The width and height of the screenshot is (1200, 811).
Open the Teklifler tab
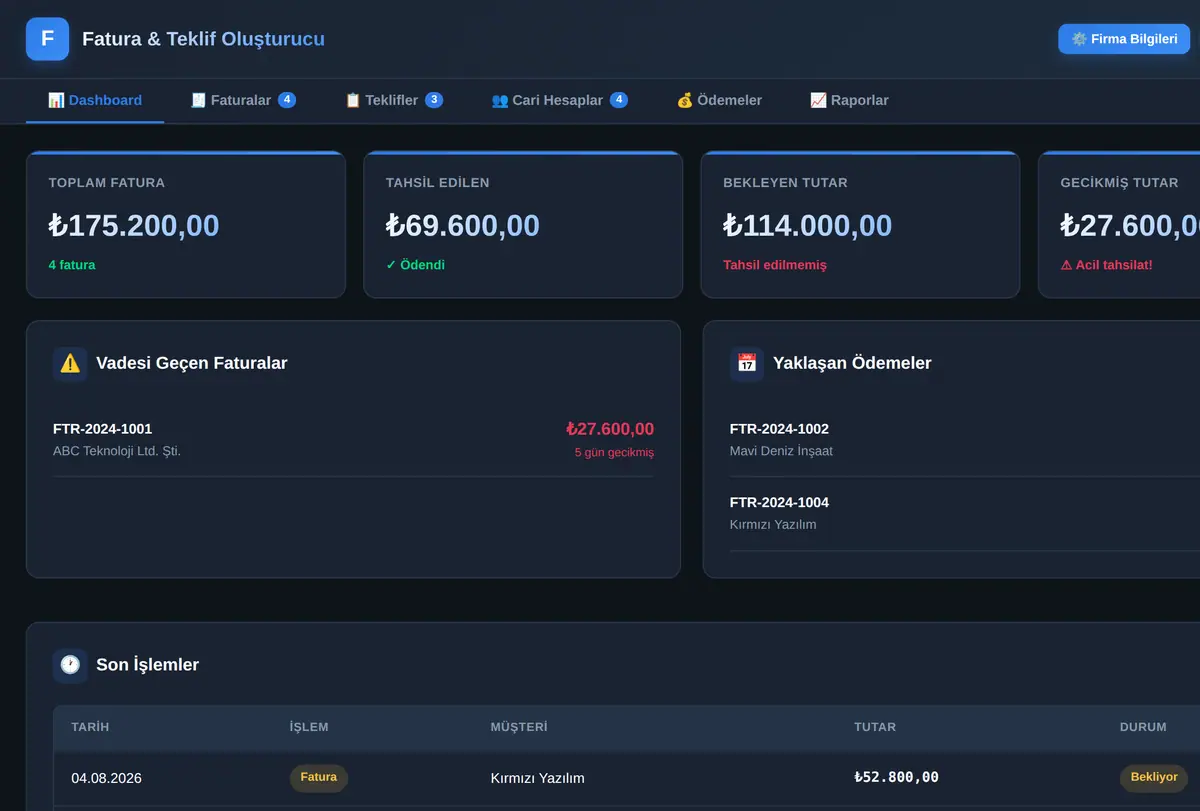[394, 100]
